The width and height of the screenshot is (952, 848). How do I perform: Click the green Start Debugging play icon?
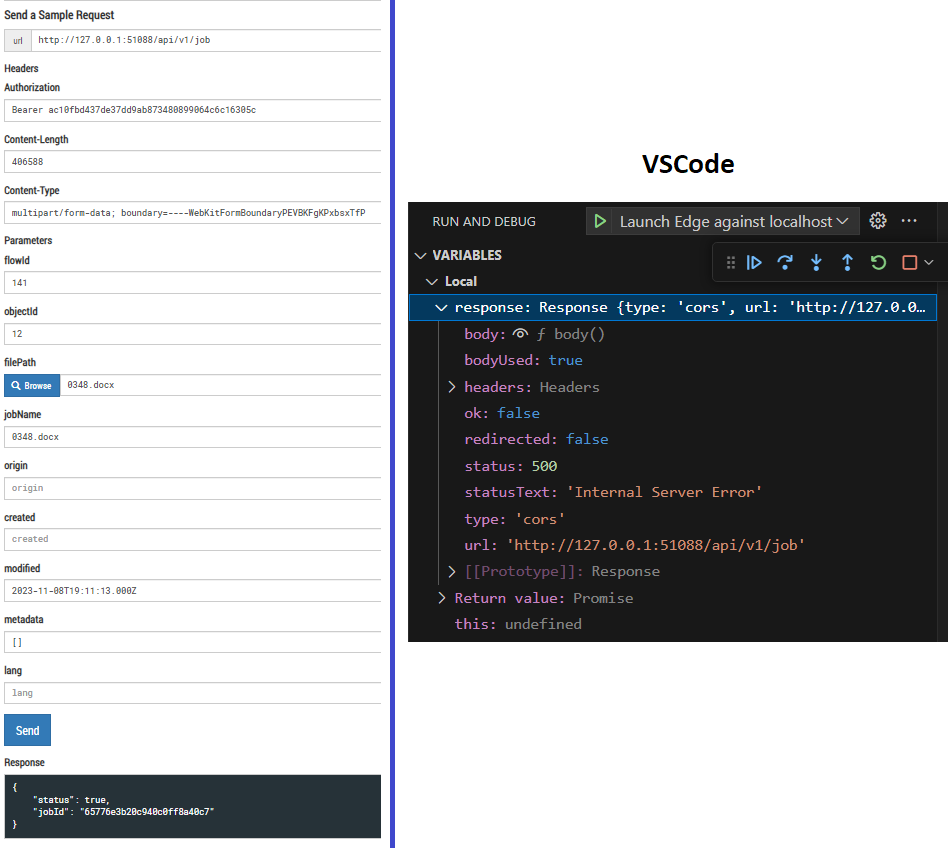tap(600, 221)
